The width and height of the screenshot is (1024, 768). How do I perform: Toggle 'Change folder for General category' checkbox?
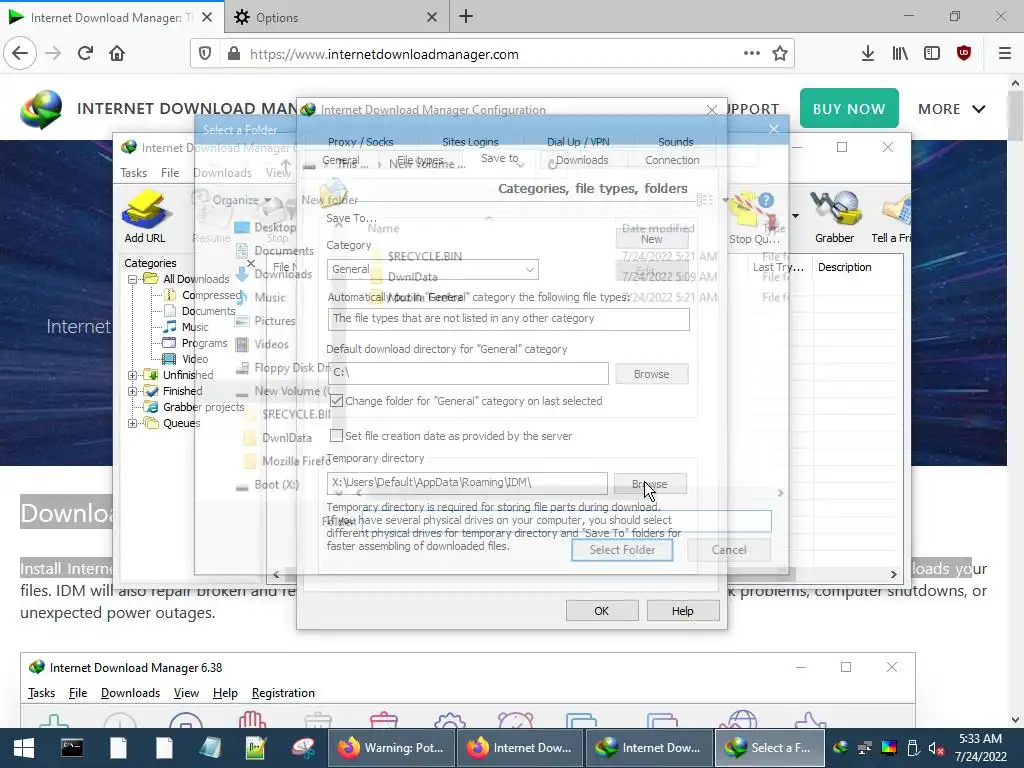(x=336, y=401)
